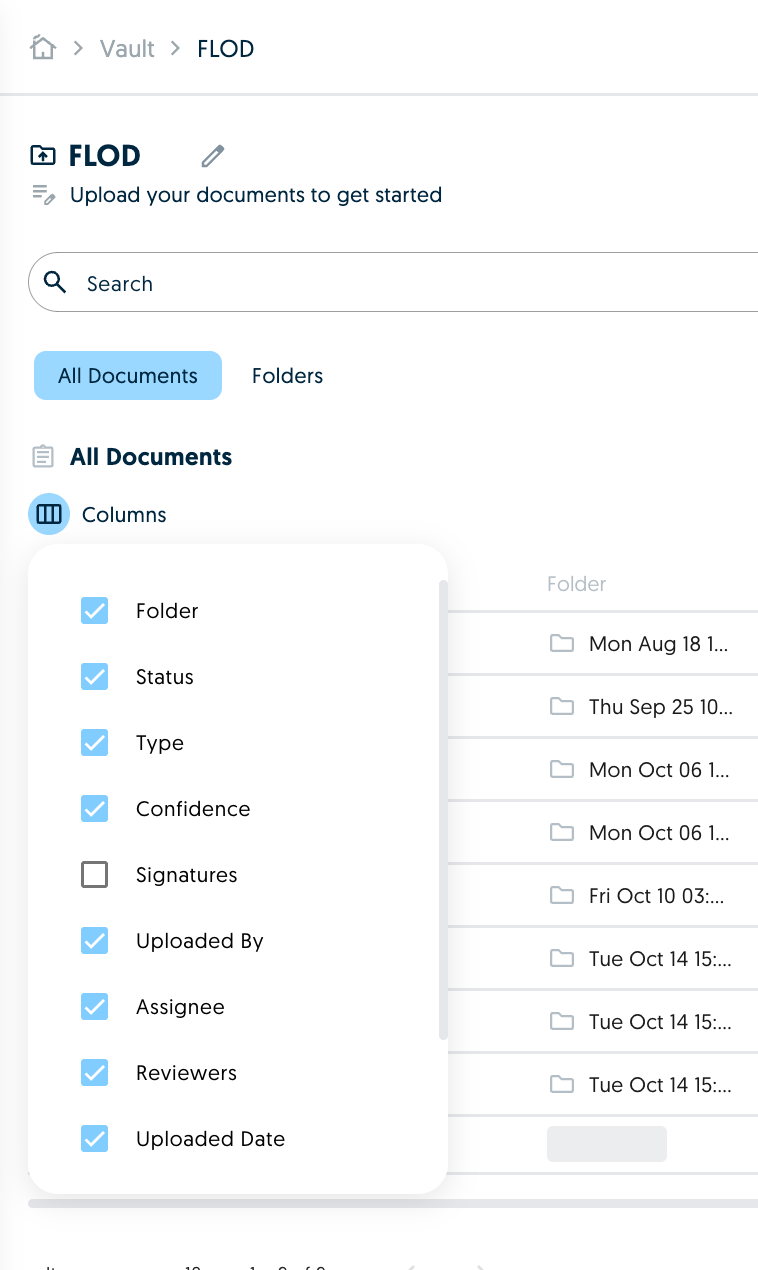Open the Thu Sep 25 folder entry

pos(661,707)
